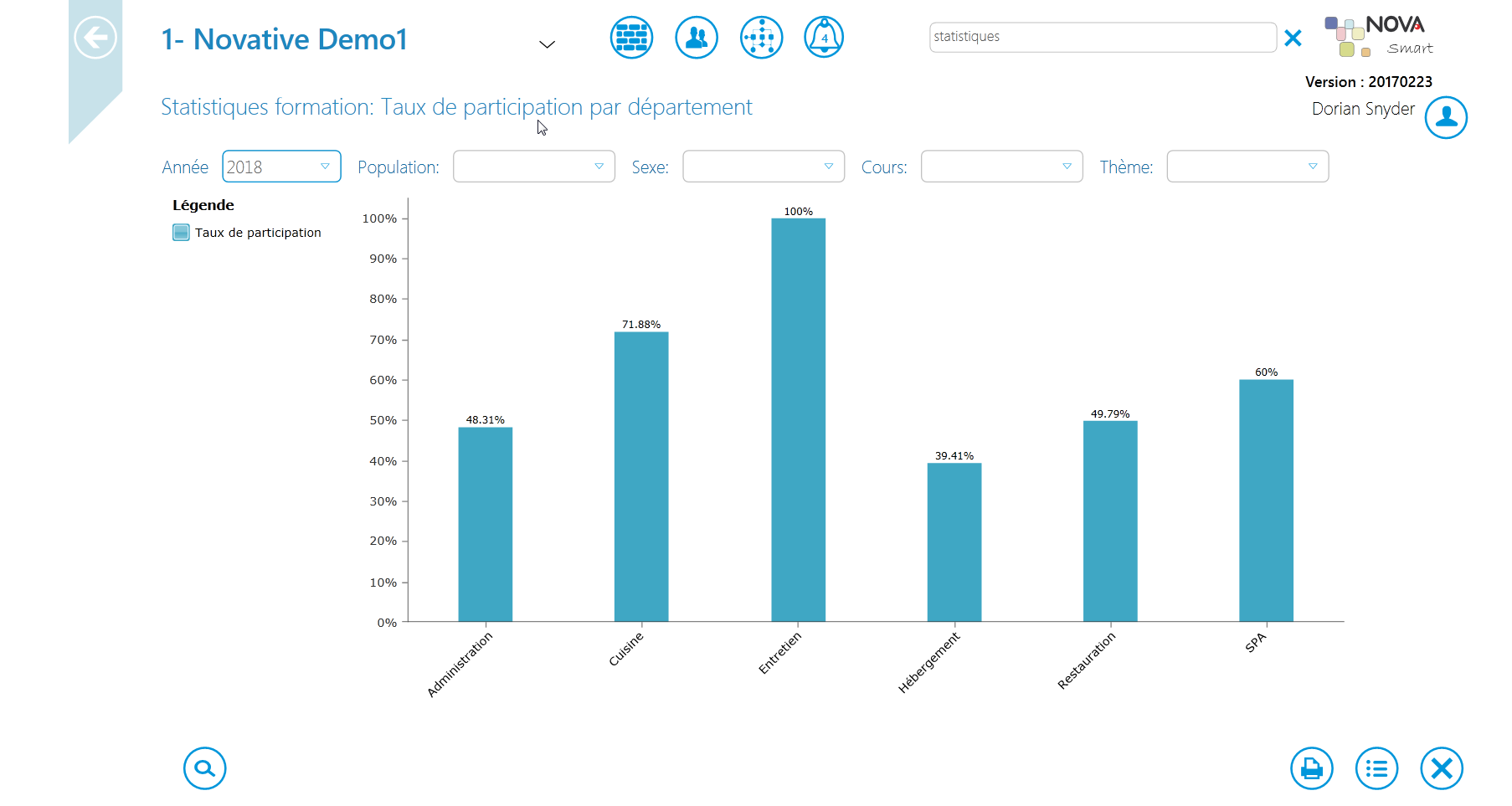
Task: Open the organization network icon
Action: [762, 38]
